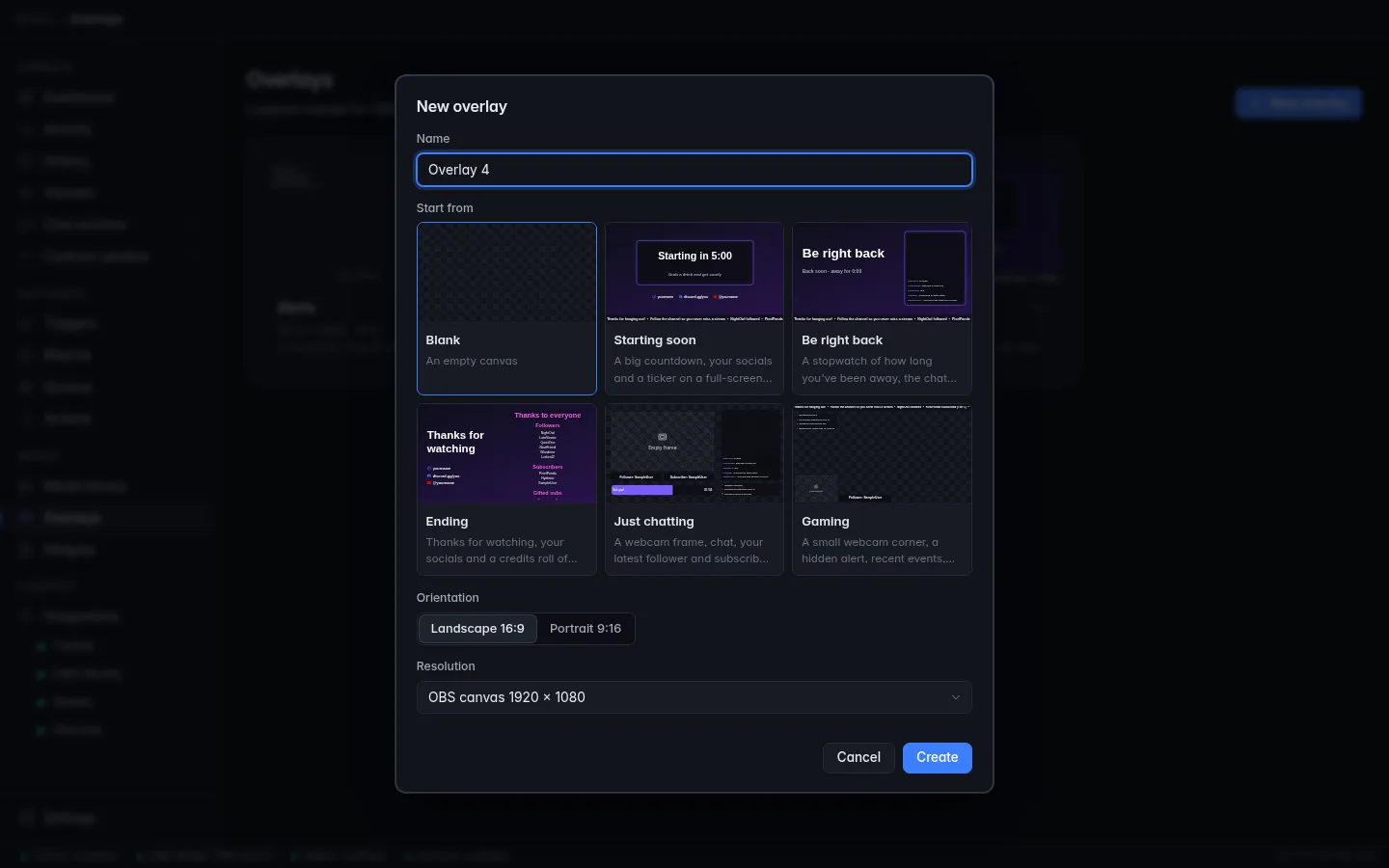The image size is (1389, 868).
Task: Cancel the new overlay dialog
Action: pos(858,757)
